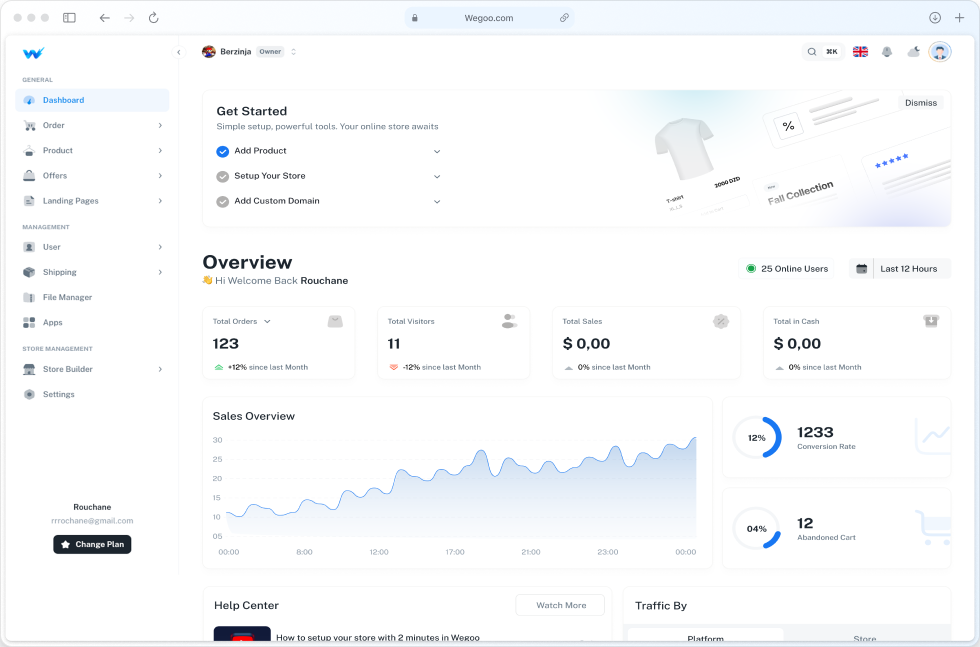Viewport: 980px width, 647px height.
Task: Expand the Add Custom Domain step
Action: click(437, 201)
